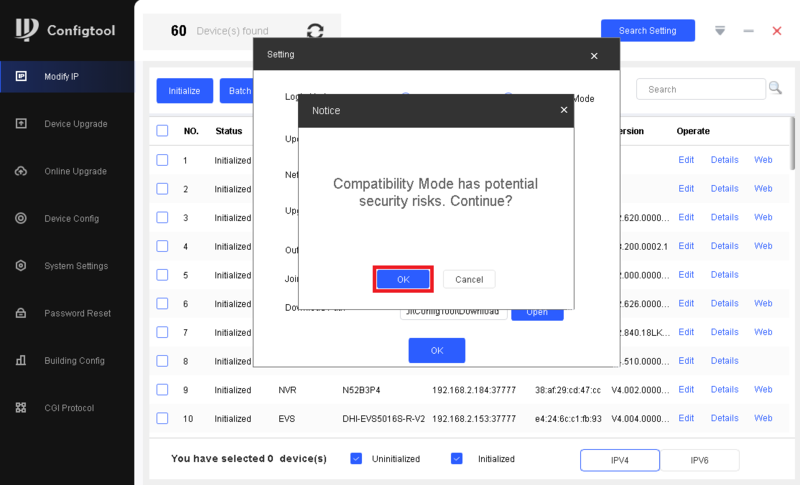800x485 pixels.
Task: Tick the select-all checkbox in table header
Action: click(x=162, y=131)
